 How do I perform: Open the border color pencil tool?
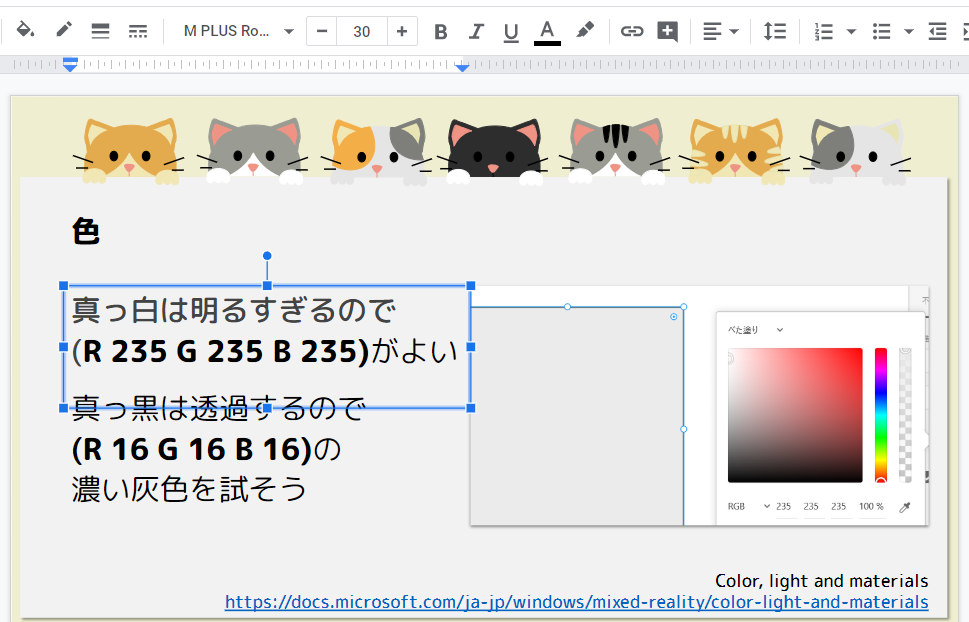point(64,30)
